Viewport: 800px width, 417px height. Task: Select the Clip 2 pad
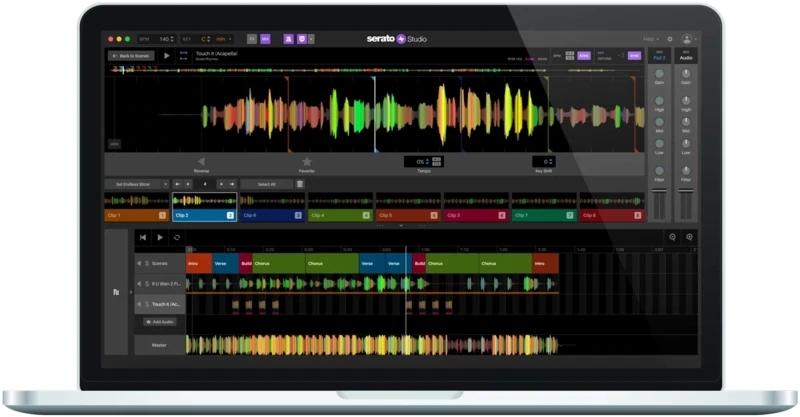[x=204, y=207]
